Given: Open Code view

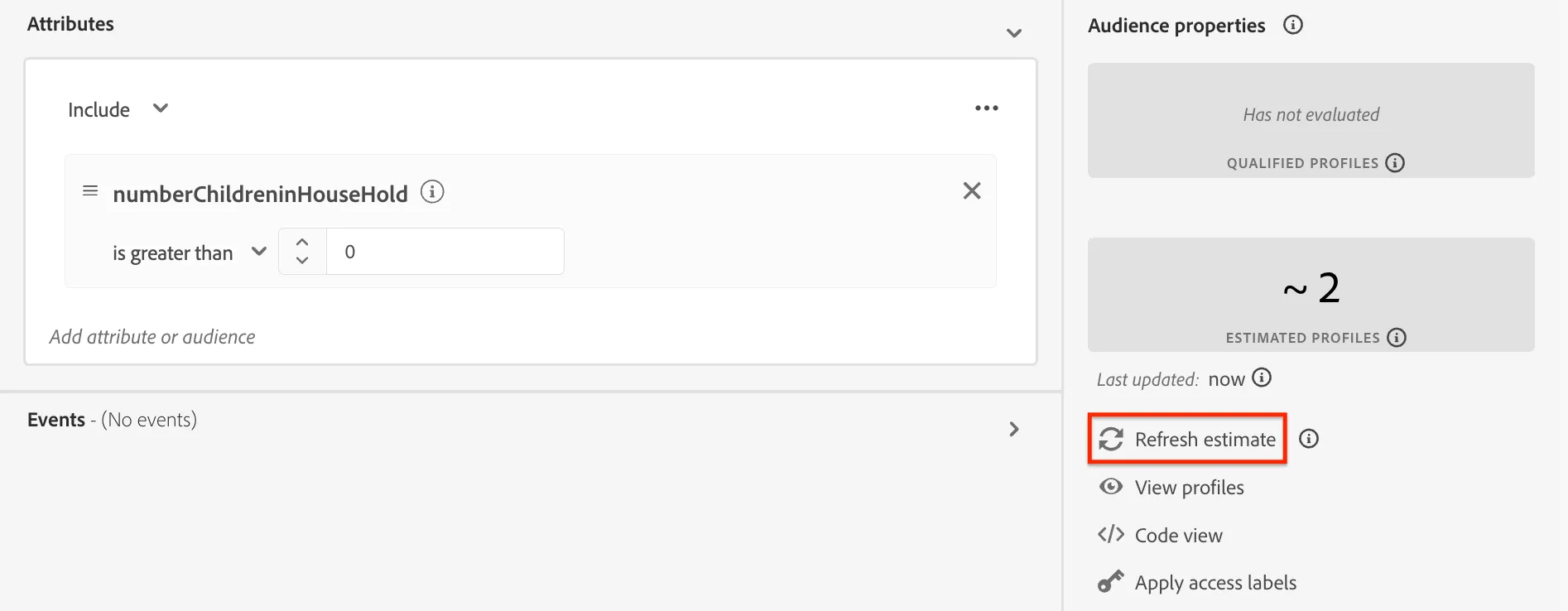Looking at the screenshot, I should coord(1160,536).
